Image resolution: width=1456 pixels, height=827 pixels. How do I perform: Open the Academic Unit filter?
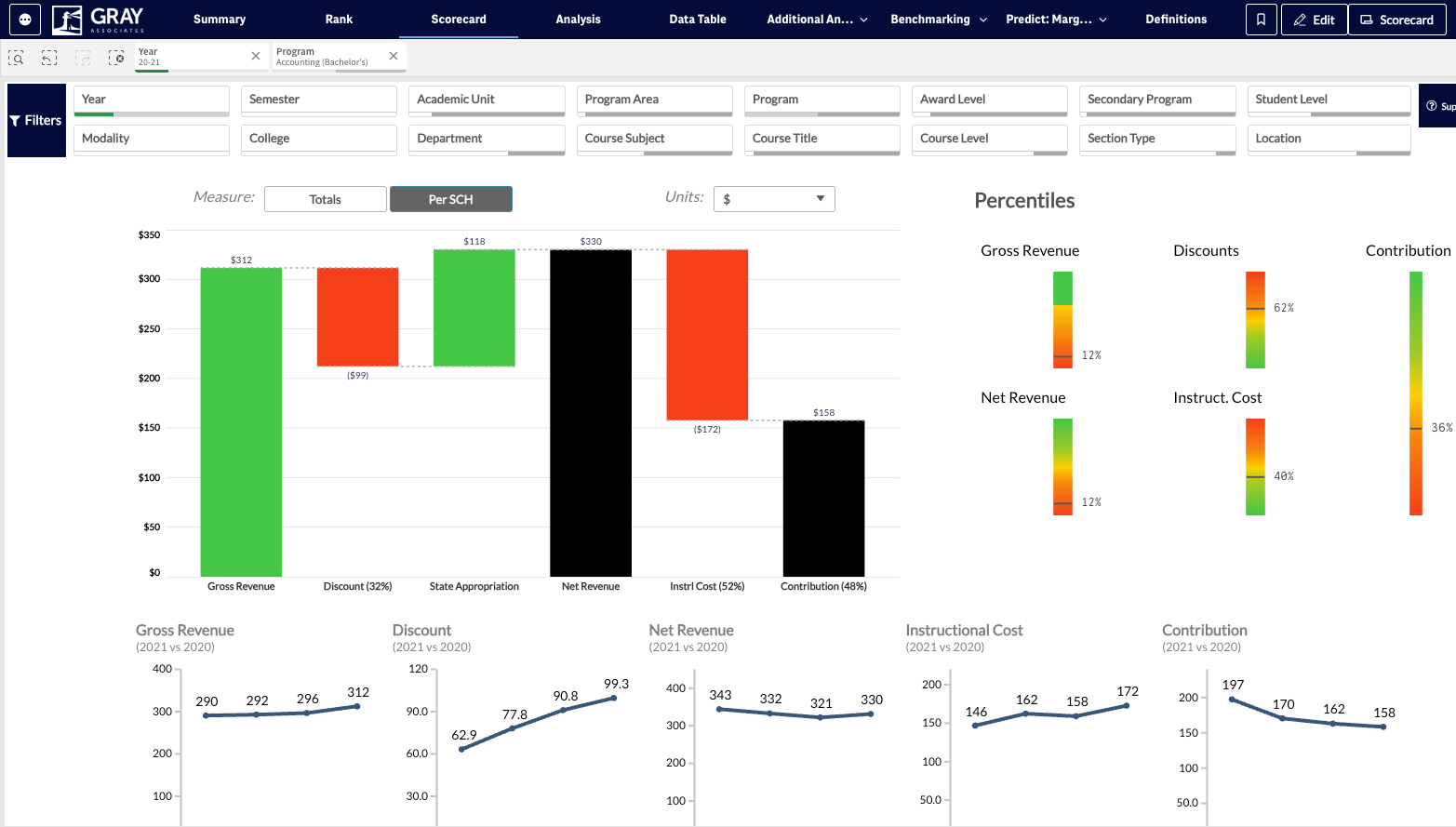pos(487,100)
